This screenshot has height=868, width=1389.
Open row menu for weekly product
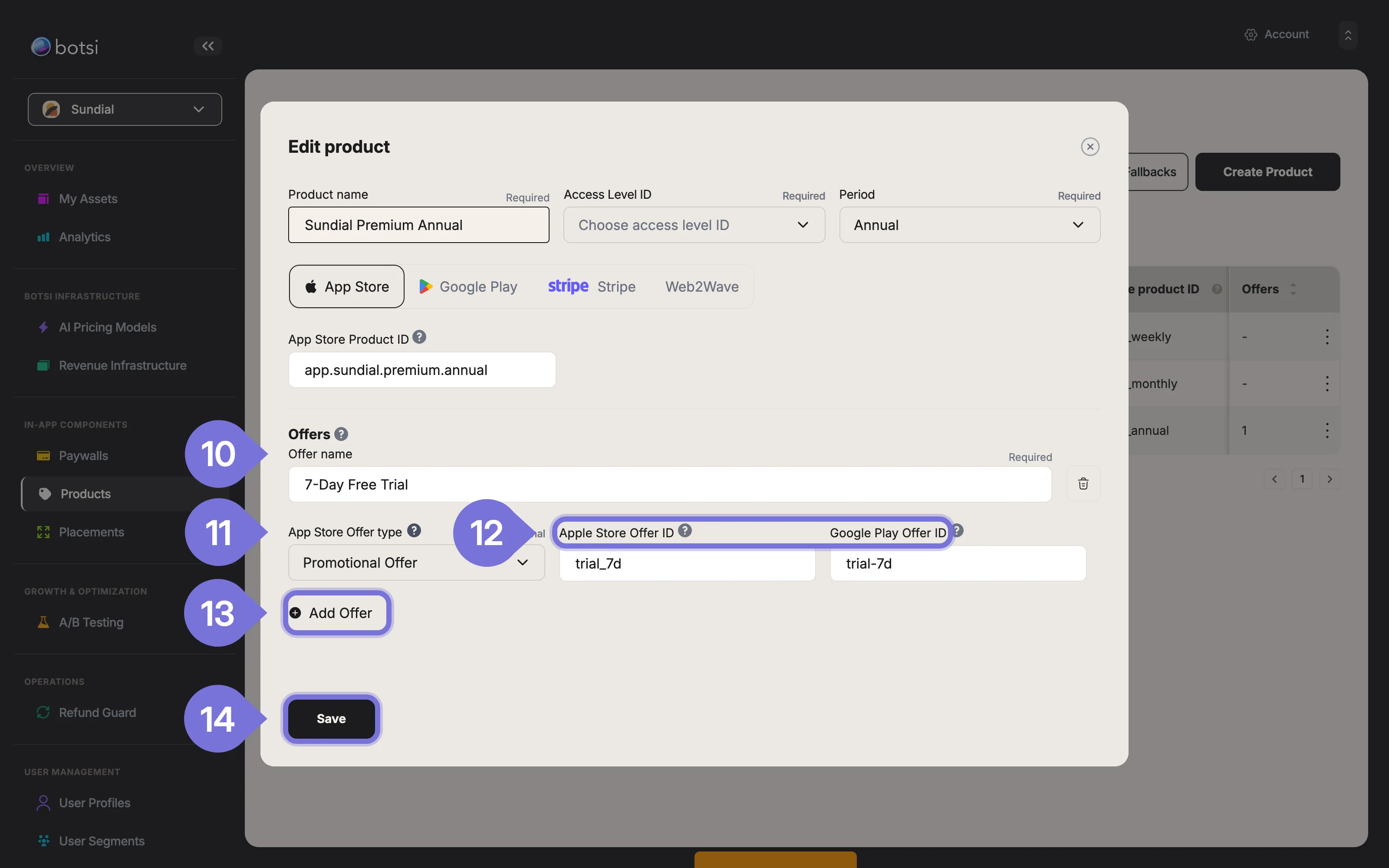coord(1327,337)
